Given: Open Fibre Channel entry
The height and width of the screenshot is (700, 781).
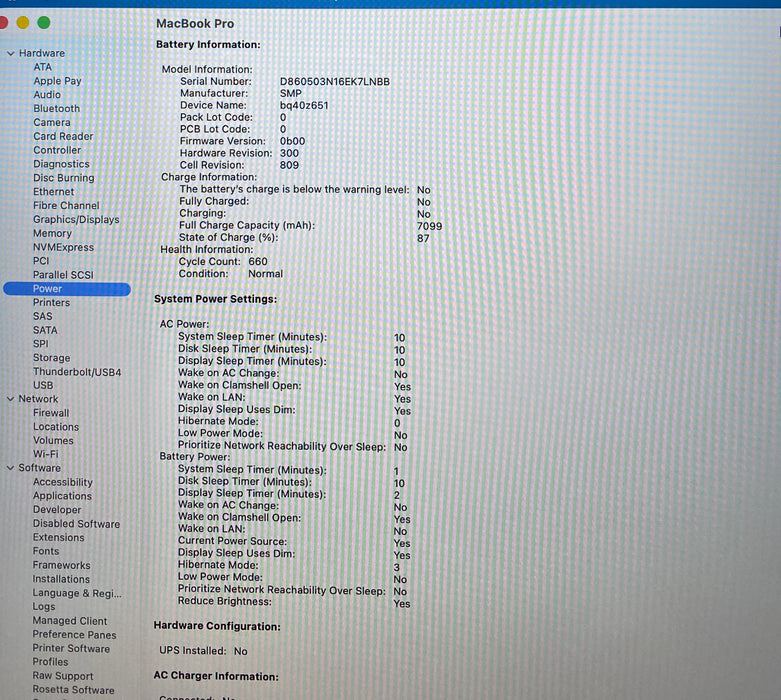Looking at the screenshot, I should 66,205.
